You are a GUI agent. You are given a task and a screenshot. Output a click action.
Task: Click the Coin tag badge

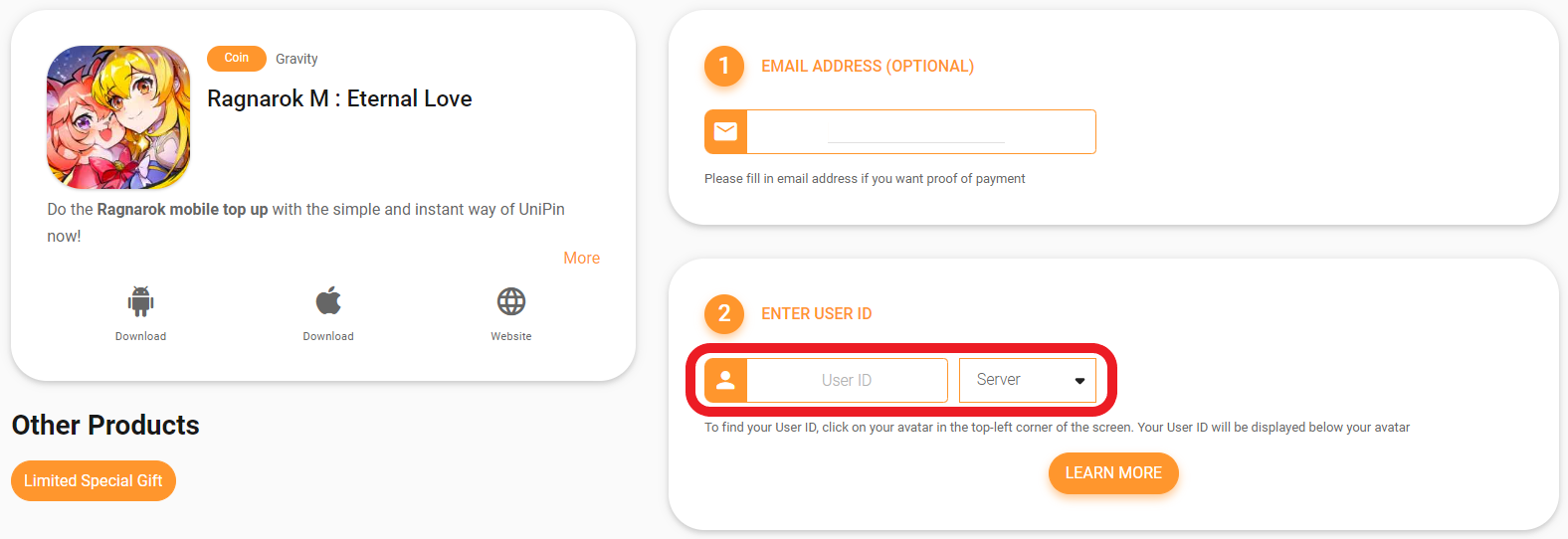click(x=237, y=59)
